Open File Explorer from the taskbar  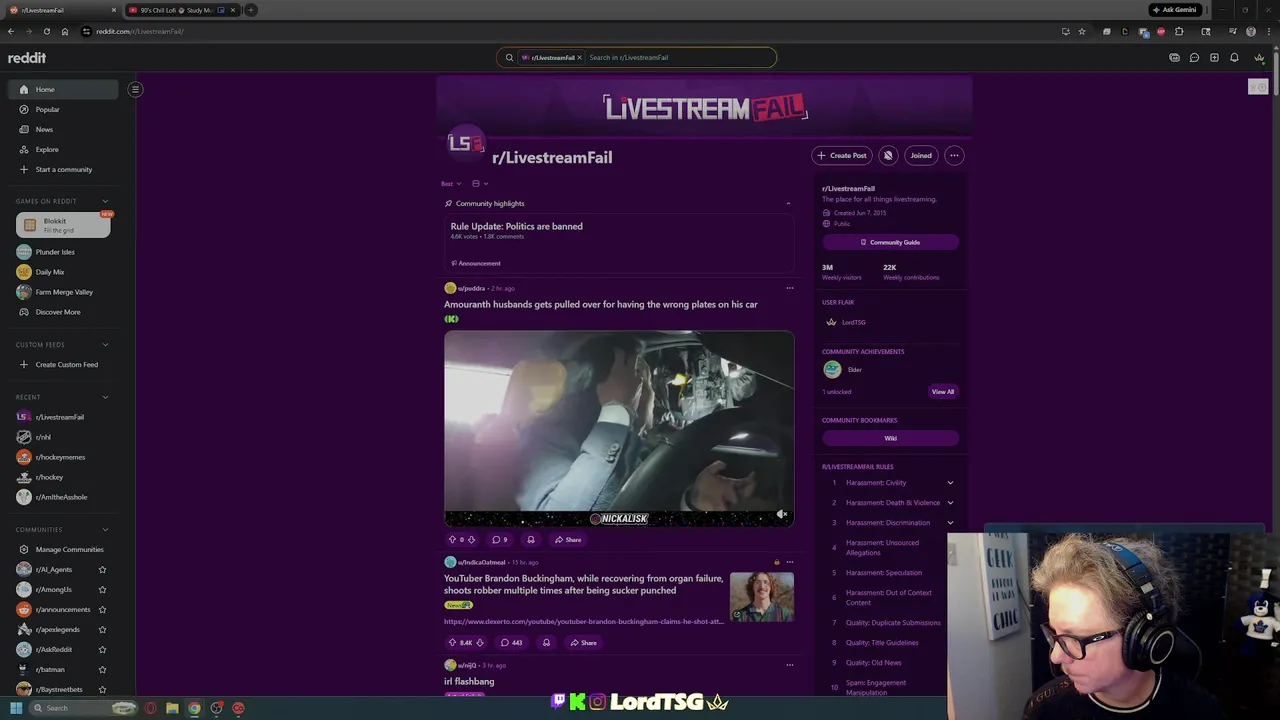tap(172, 708)
